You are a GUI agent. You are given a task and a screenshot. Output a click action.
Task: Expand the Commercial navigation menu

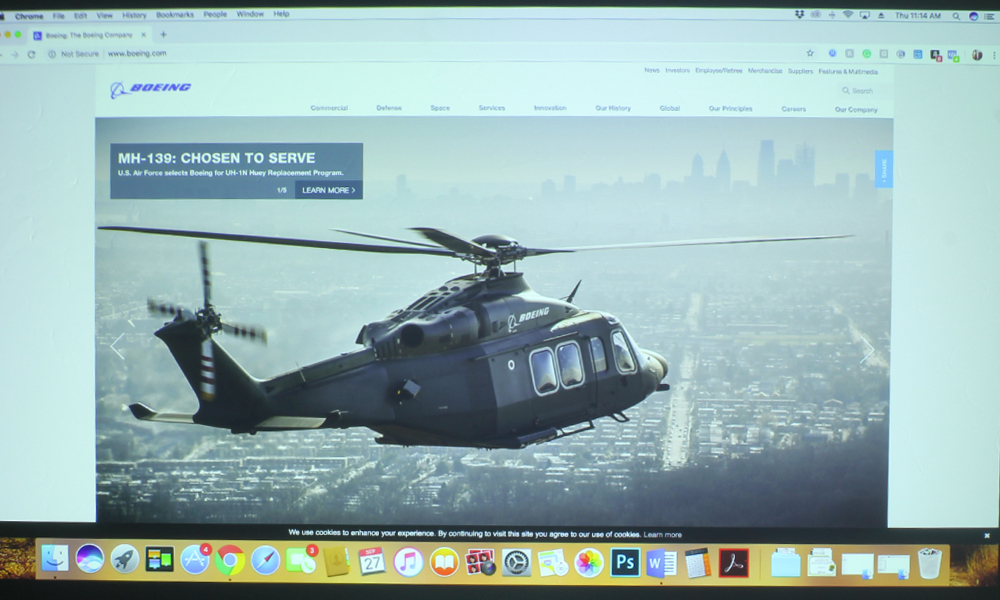(x=329, y=108)
